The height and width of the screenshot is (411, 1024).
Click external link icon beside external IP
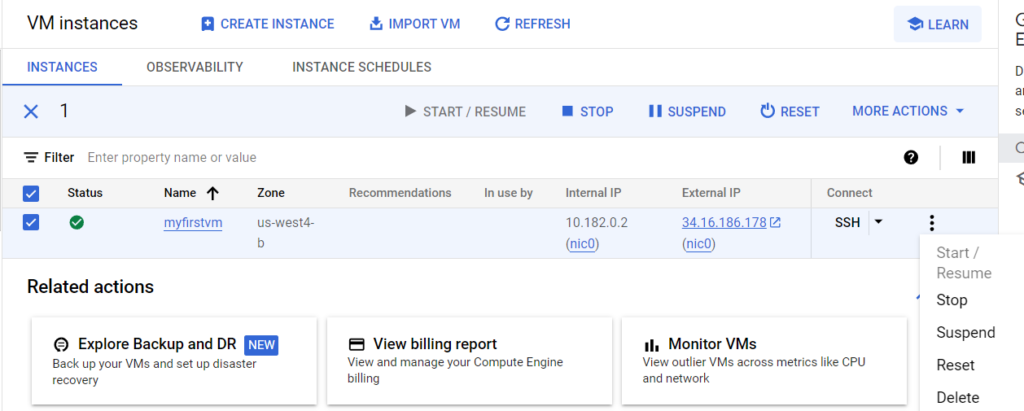pyautogui.click(x=775, y=223)
